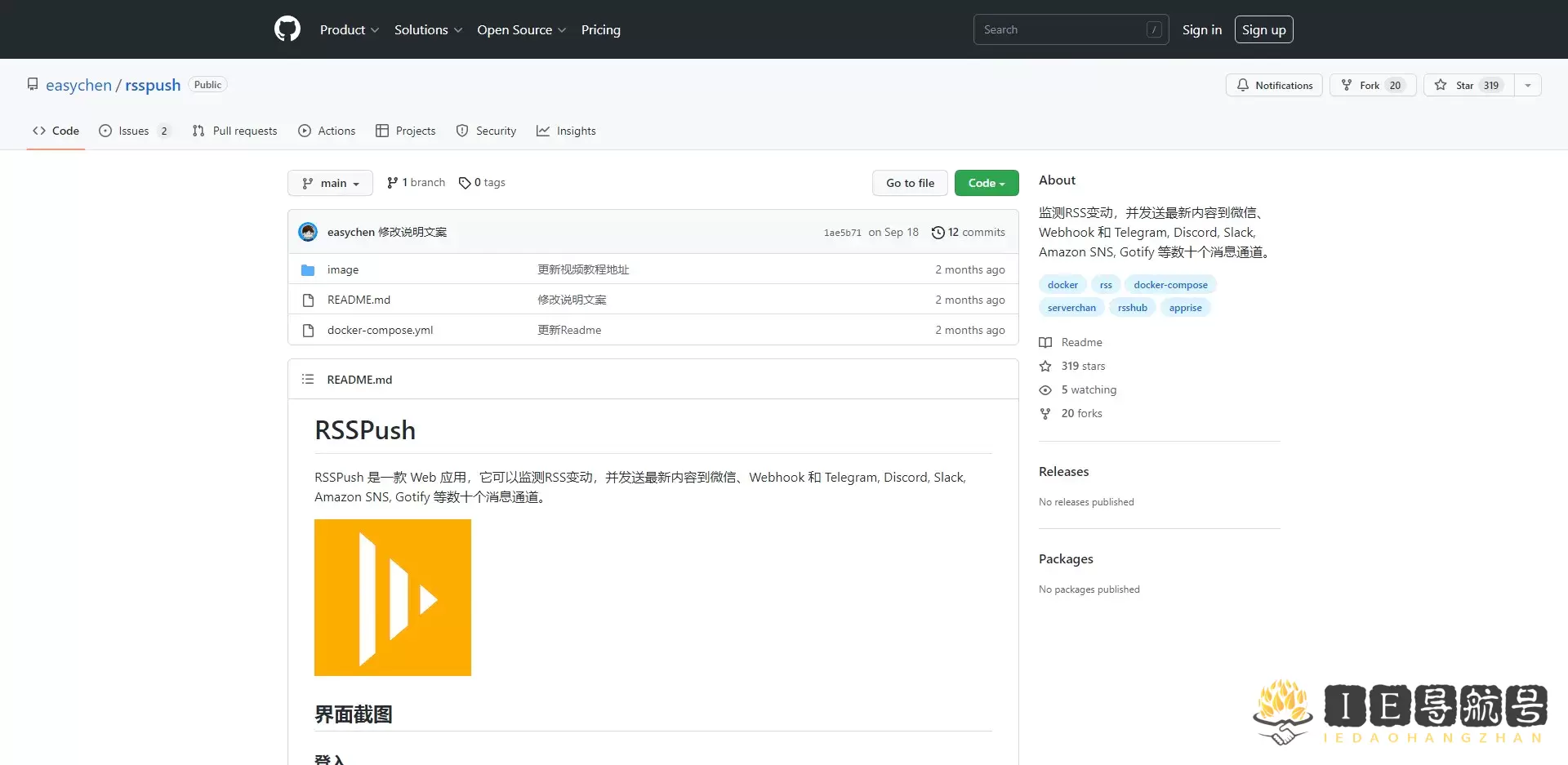This screenshot has width=1568, height=765.
Task: Star the rsspush repository
Action: click(x=1468, y=86)
